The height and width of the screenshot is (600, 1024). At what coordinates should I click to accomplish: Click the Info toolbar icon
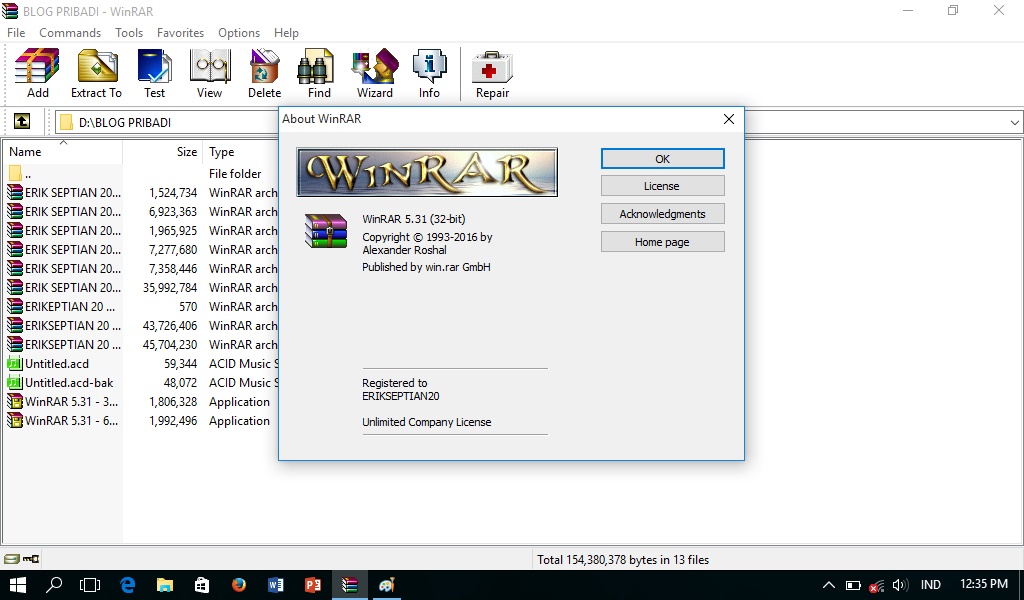click(429, 72)
